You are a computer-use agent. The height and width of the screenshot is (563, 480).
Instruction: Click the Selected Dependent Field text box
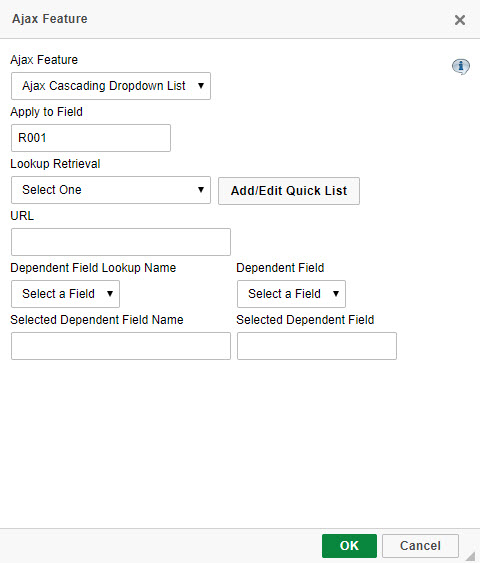[317, 346]
